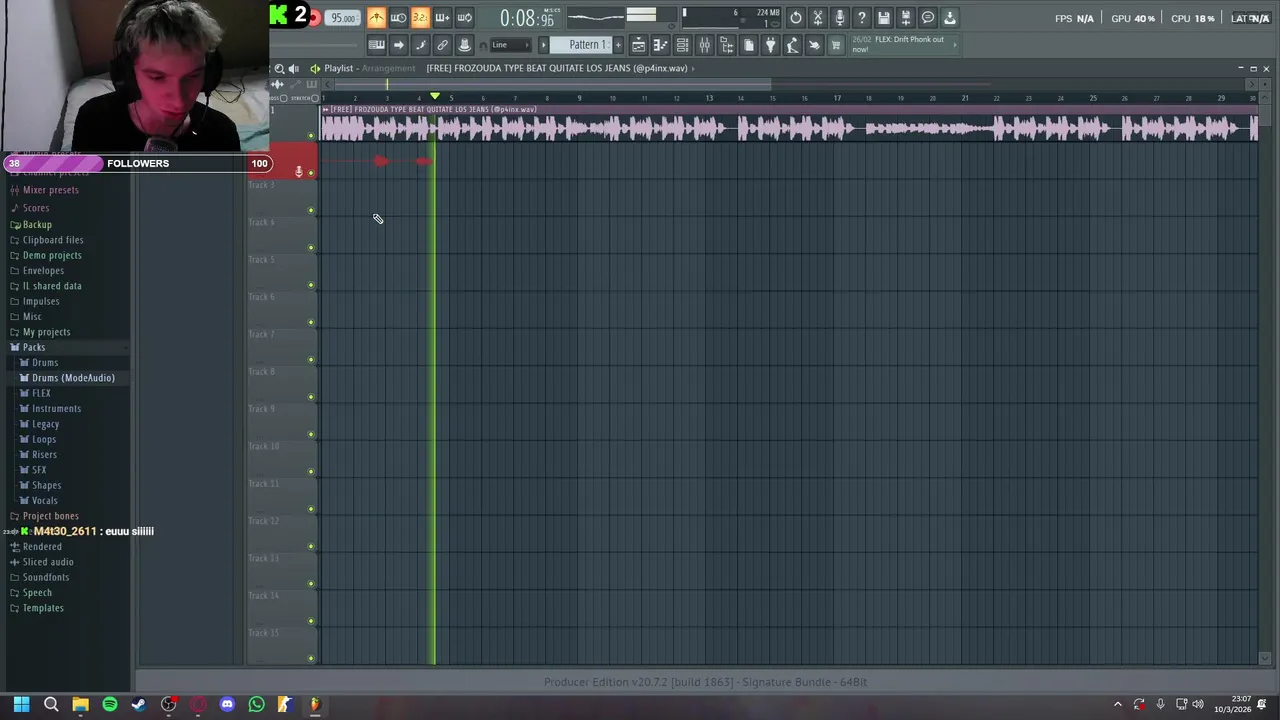Open Windows Start menu
This screenshot has height=720, width=1280.
(x=21, y=704)
